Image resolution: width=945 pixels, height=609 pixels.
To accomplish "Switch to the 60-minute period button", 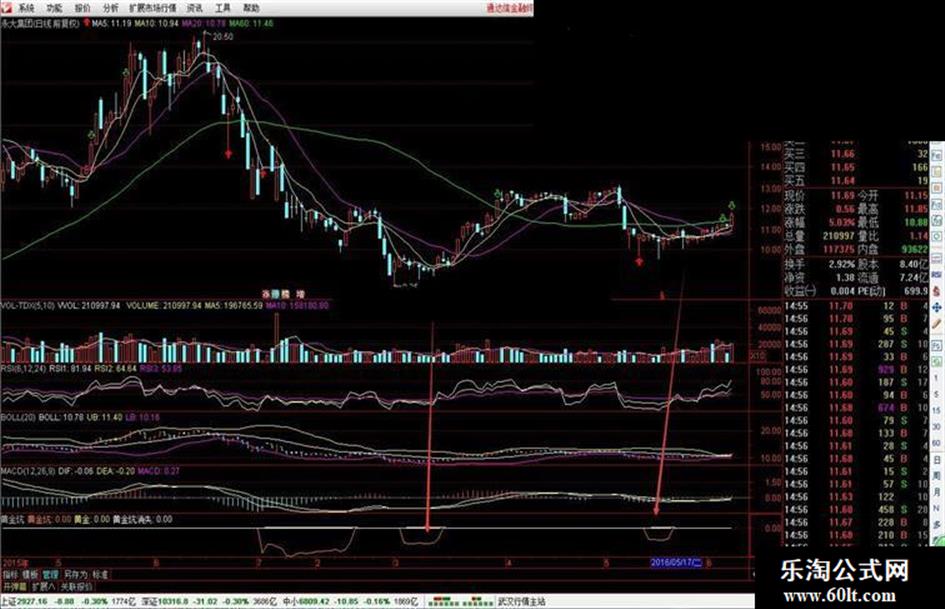I will click(x=937, y=443).
